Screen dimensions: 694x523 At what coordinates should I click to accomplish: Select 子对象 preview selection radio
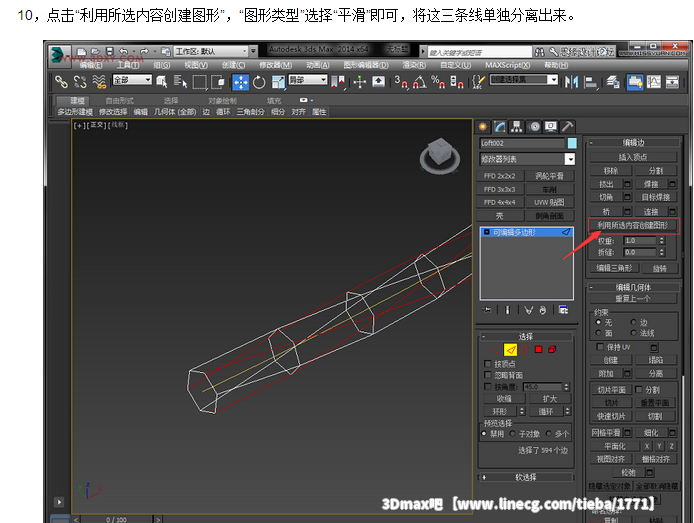click(512, 434)
